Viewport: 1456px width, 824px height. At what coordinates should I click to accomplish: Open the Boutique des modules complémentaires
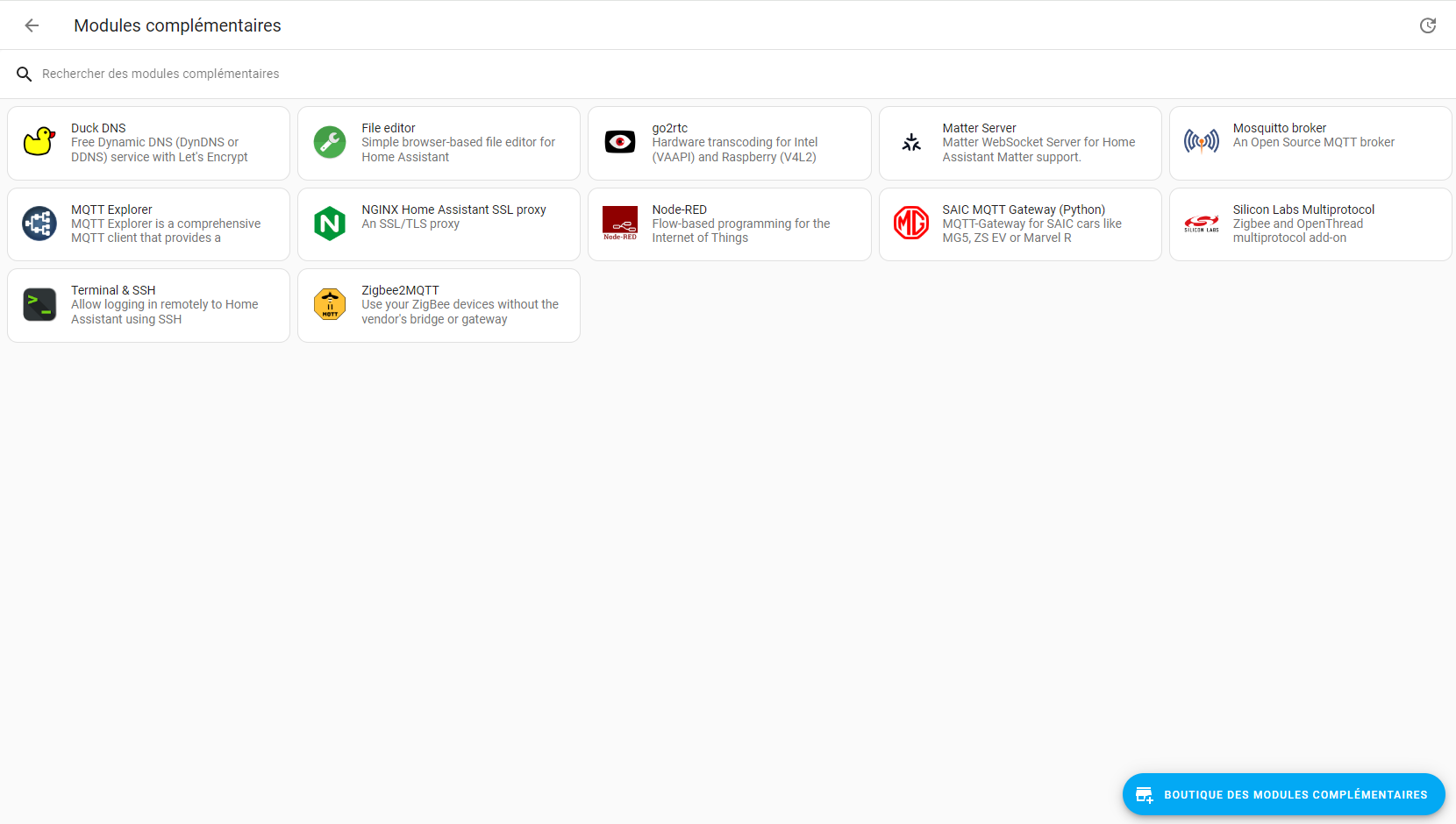1283,794
